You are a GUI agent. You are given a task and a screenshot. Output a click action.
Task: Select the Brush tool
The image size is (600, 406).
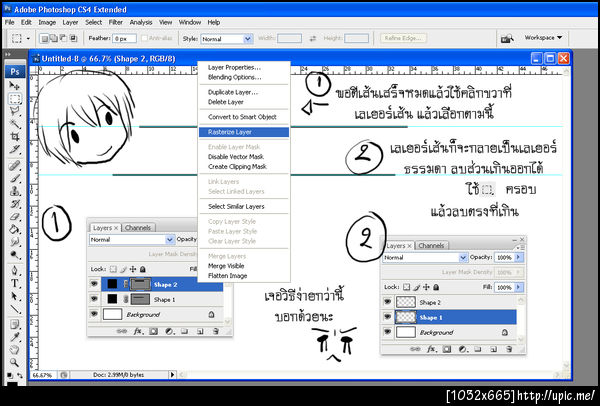click(x=15, y=178)
